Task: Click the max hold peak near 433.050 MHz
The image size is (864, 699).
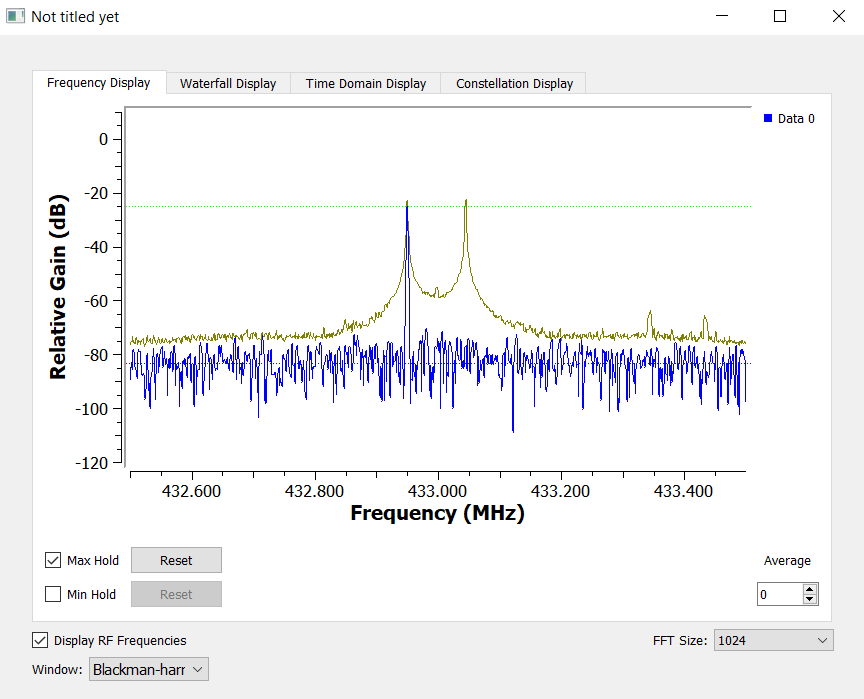Action: pyautogui.click(x=466, y=203)
